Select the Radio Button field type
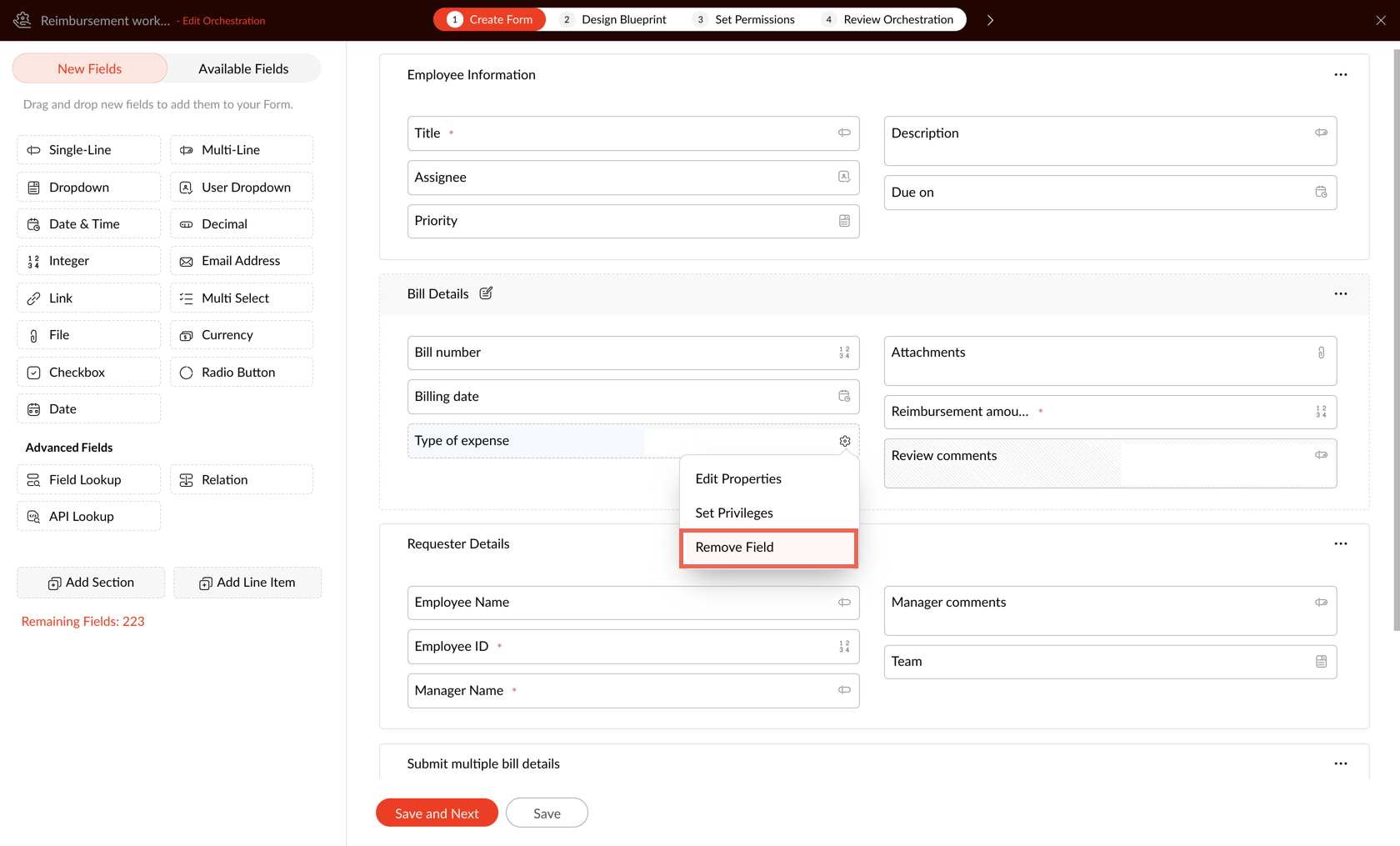This screenshot has width=1400, height=846. [242, 373]
